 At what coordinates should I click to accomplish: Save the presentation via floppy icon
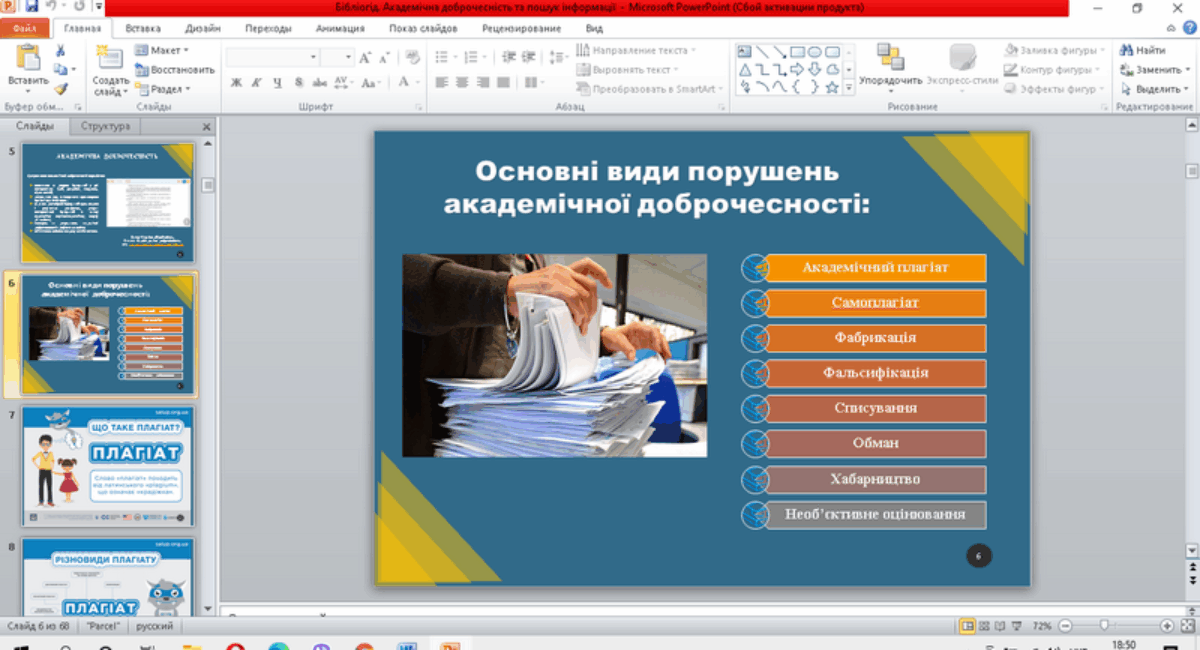31,6
